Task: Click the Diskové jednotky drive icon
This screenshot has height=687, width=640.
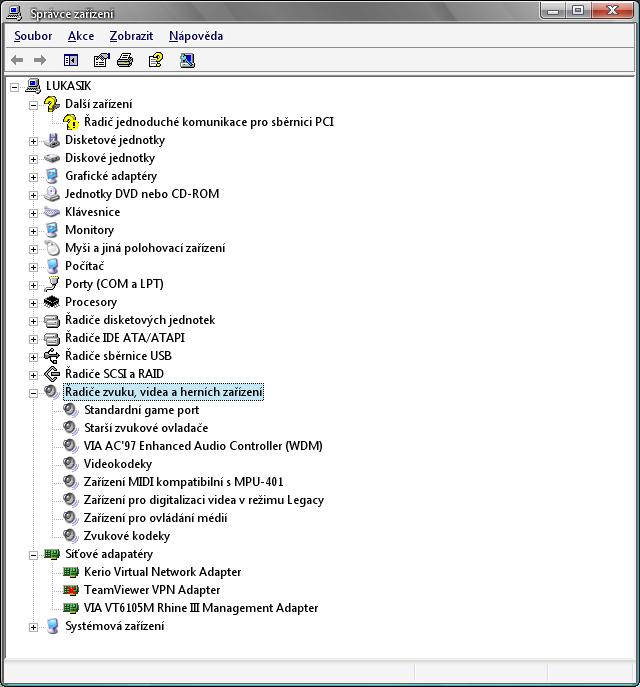Action: click(x=52, y=158)
